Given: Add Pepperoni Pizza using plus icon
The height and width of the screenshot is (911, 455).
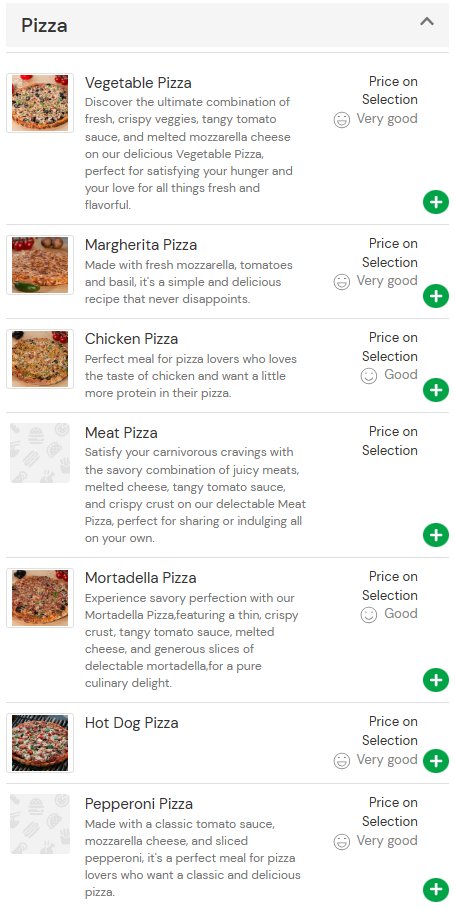Looking at the screenshot, I should pyautogui.click(x=436, y=890).
